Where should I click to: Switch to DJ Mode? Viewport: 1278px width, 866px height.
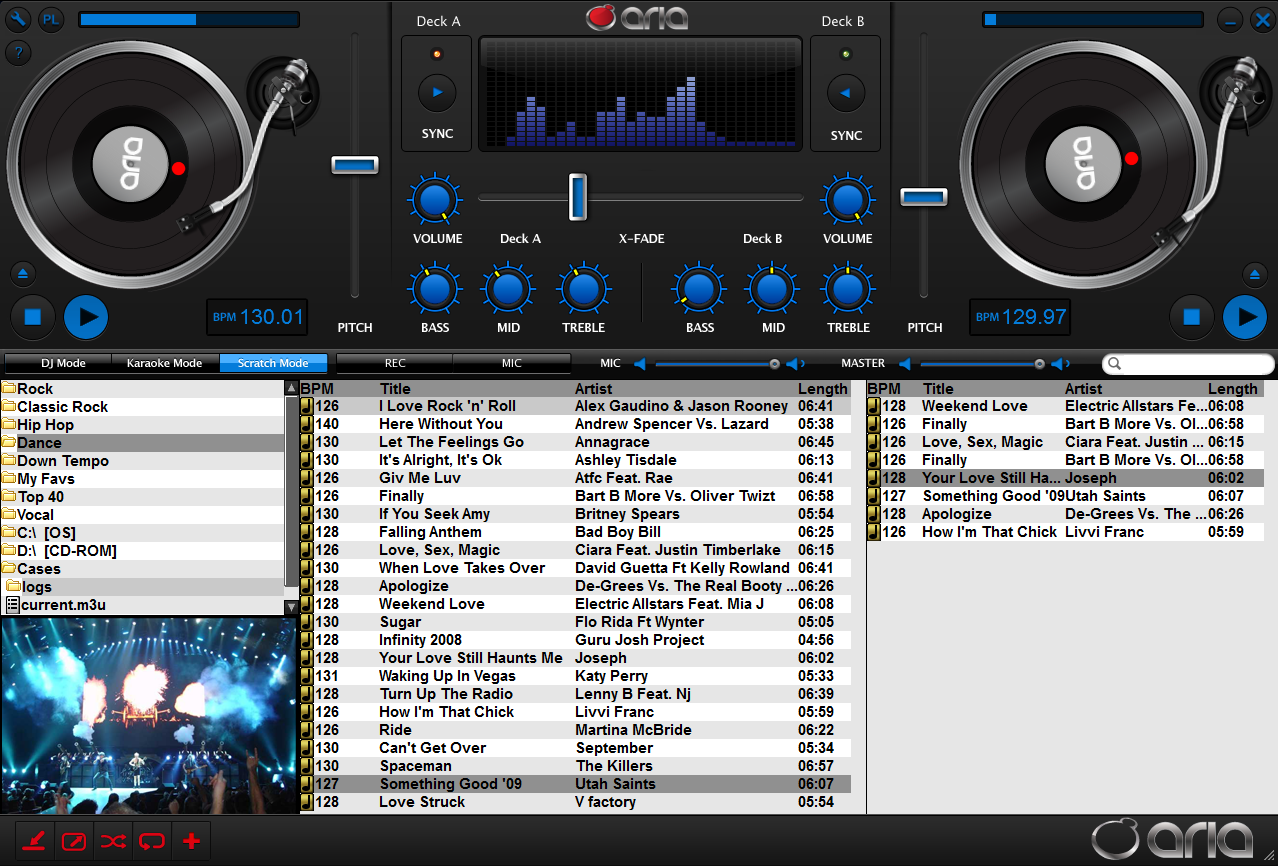(62, 363)
